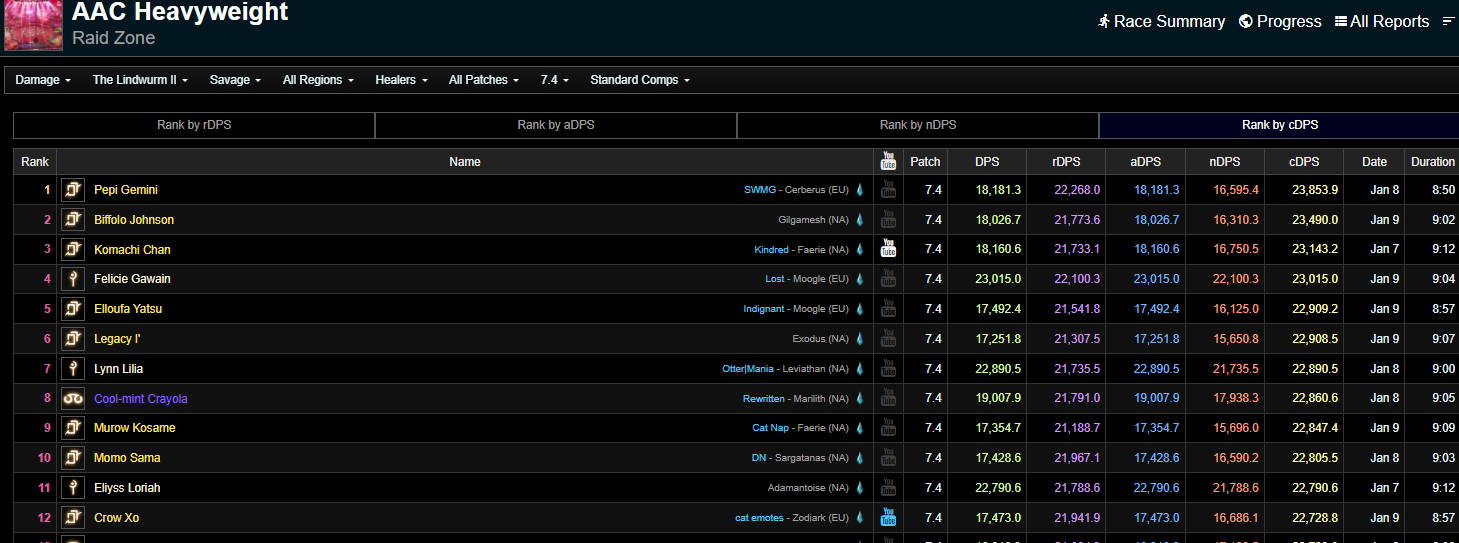1459x543 pixels.
Task: Open Cool-mint Crayola character page
Action: (141, 398)
